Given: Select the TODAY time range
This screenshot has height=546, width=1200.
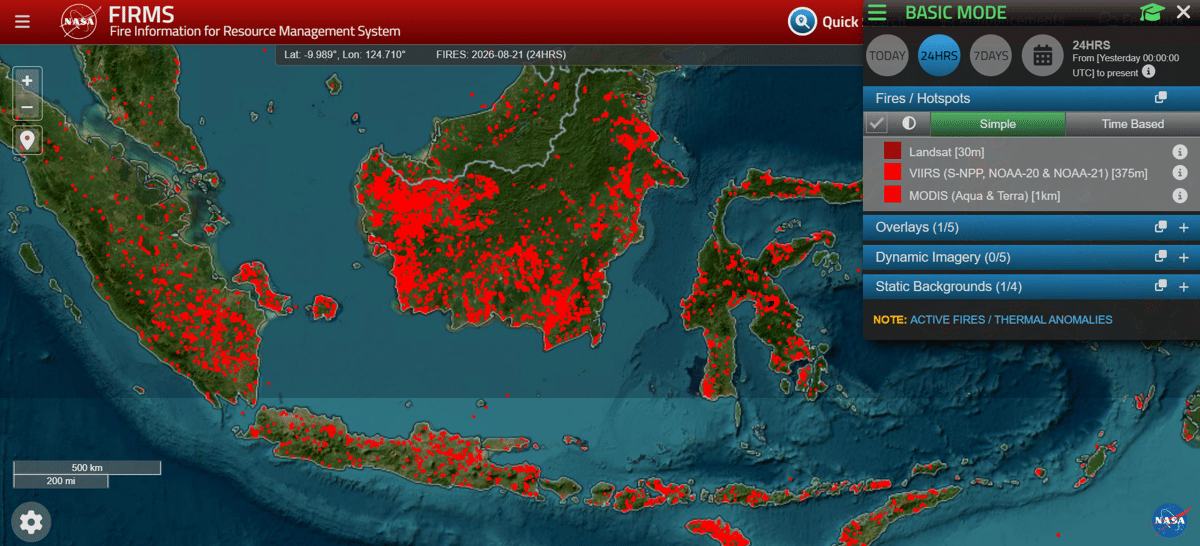Looking at the screenshot, I should (x=887, y=56).
